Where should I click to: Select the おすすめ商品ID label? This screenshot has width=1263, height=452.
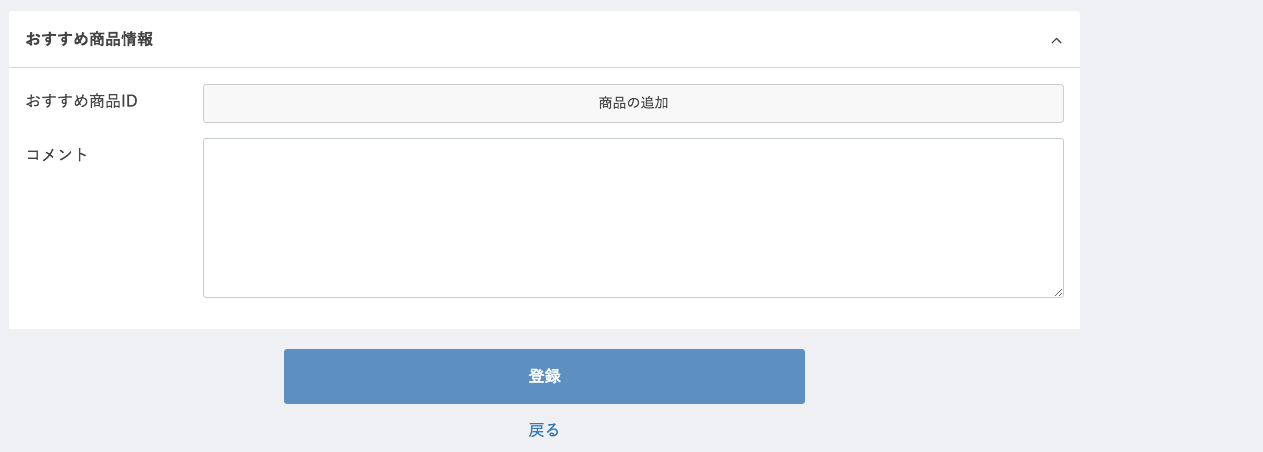coord(81,101)
